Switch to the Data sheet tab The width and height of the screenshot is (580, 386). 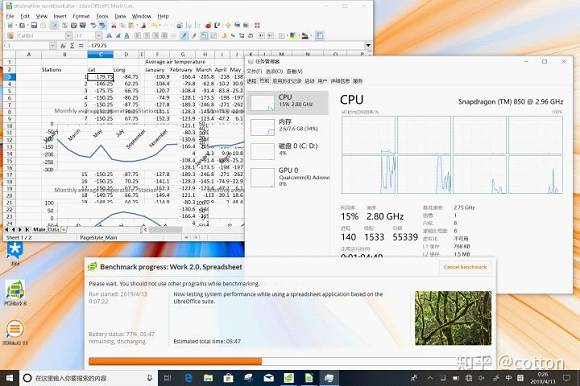coord(54,230)
